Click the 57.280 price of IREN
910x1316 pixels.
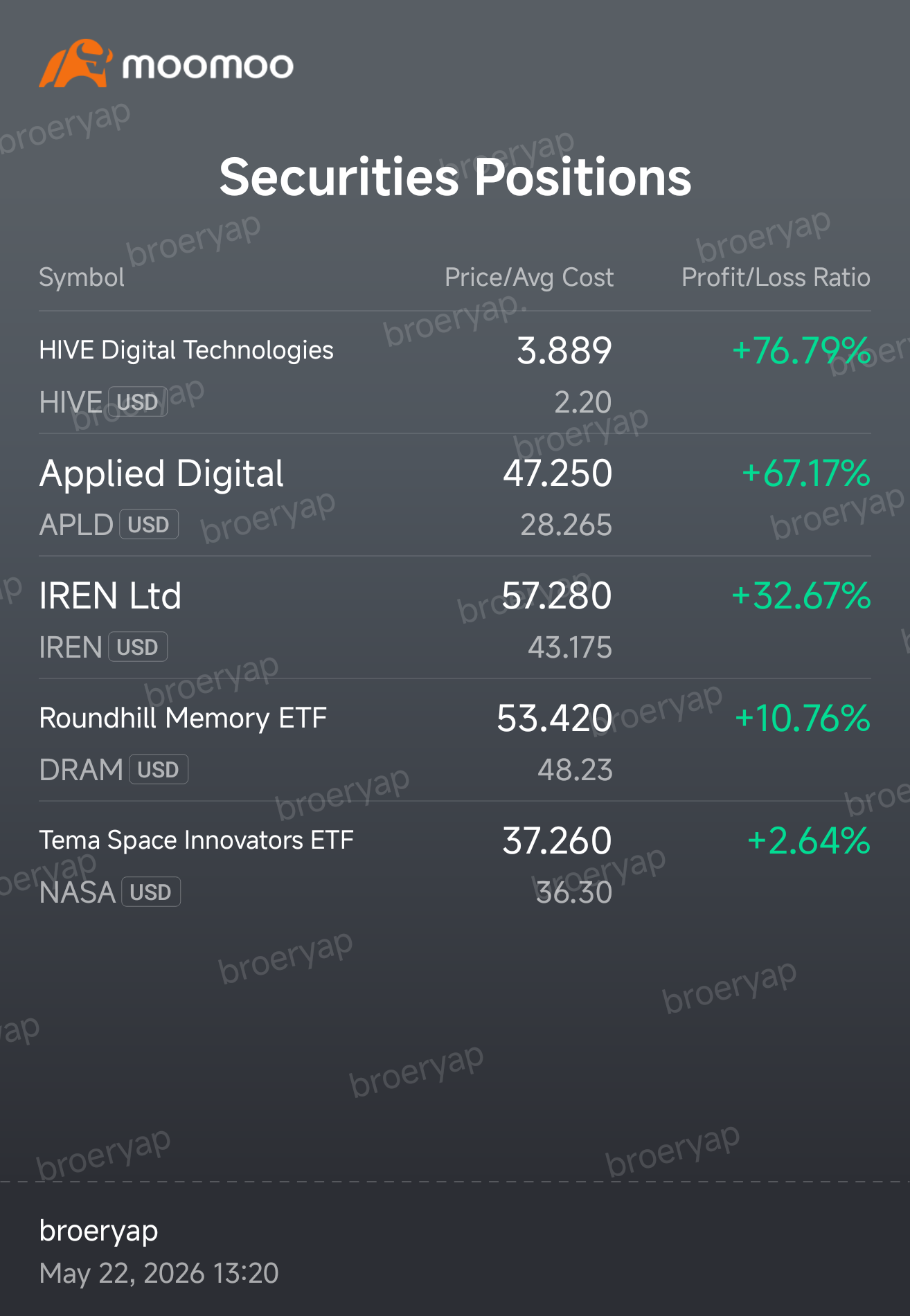click(x=557, y=596)
